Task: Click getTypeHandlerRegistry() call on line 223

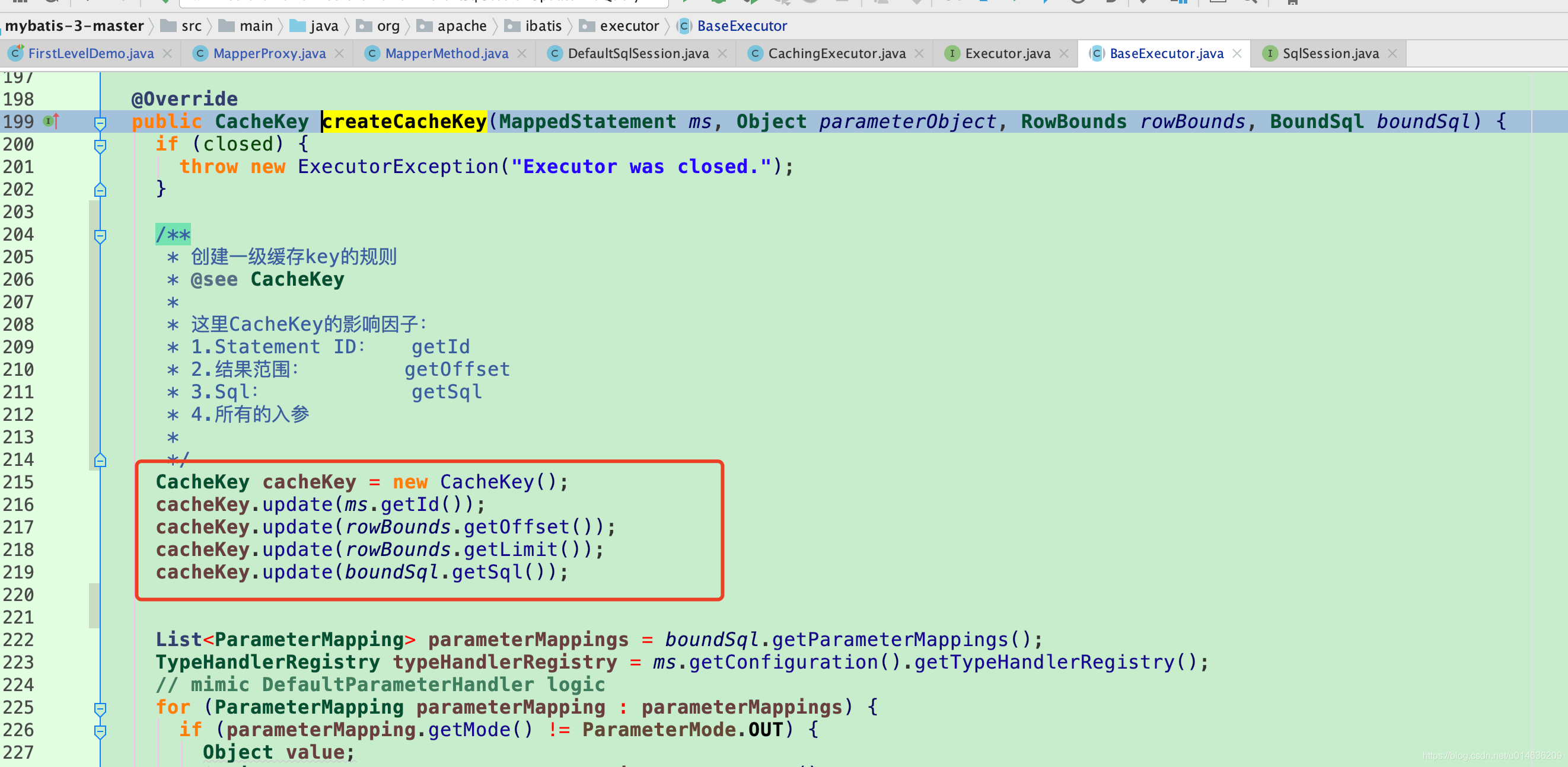Action: (x=1055, y=662)
